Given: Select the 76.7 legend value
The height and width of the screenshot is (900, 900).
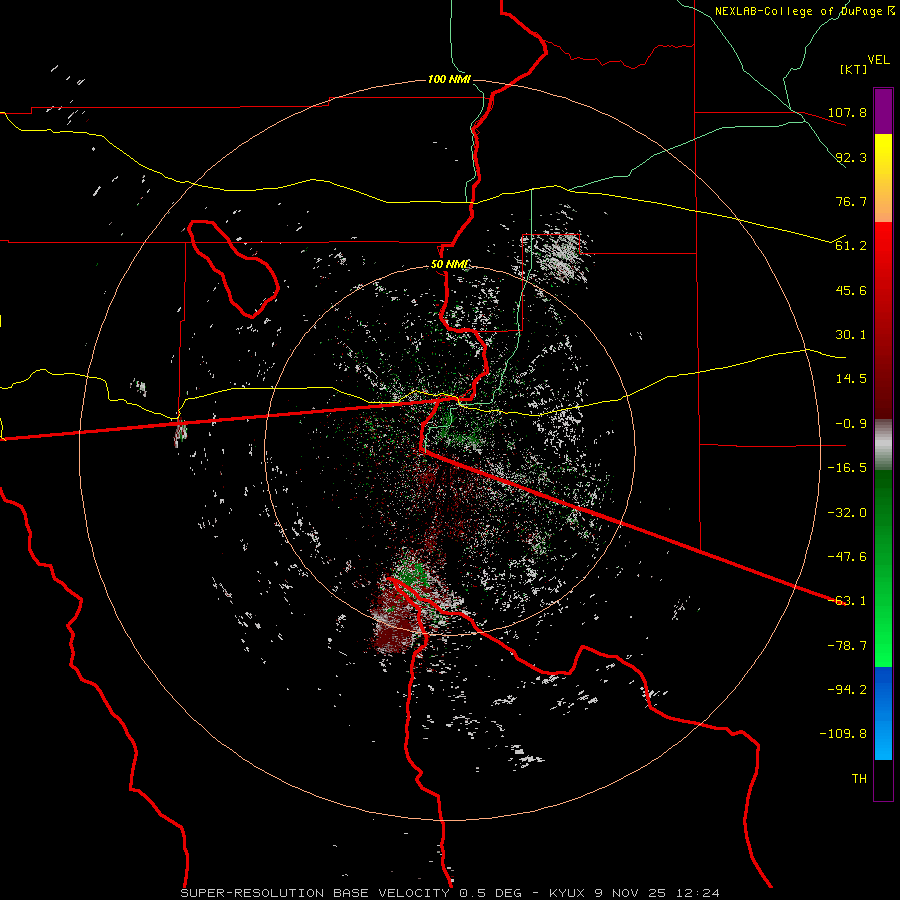Looking at the screenshot, I should coord(851,201).
